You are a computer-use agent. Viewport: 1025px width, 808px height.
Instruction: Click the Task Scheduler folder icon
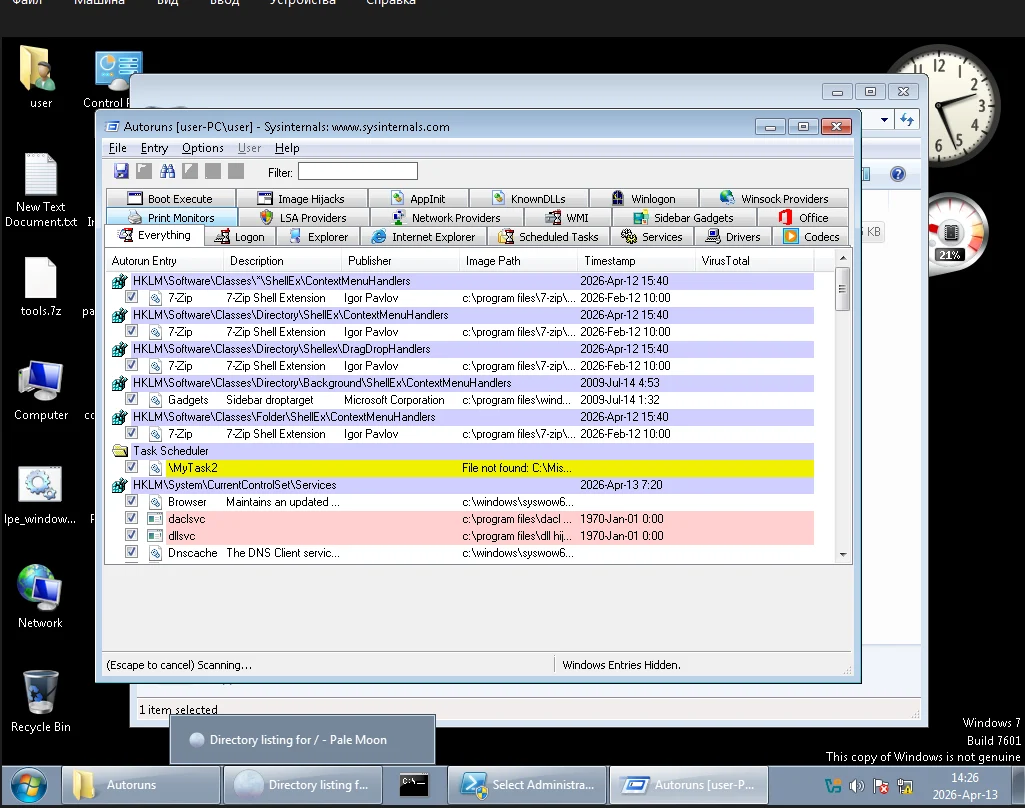pos(120,450)
